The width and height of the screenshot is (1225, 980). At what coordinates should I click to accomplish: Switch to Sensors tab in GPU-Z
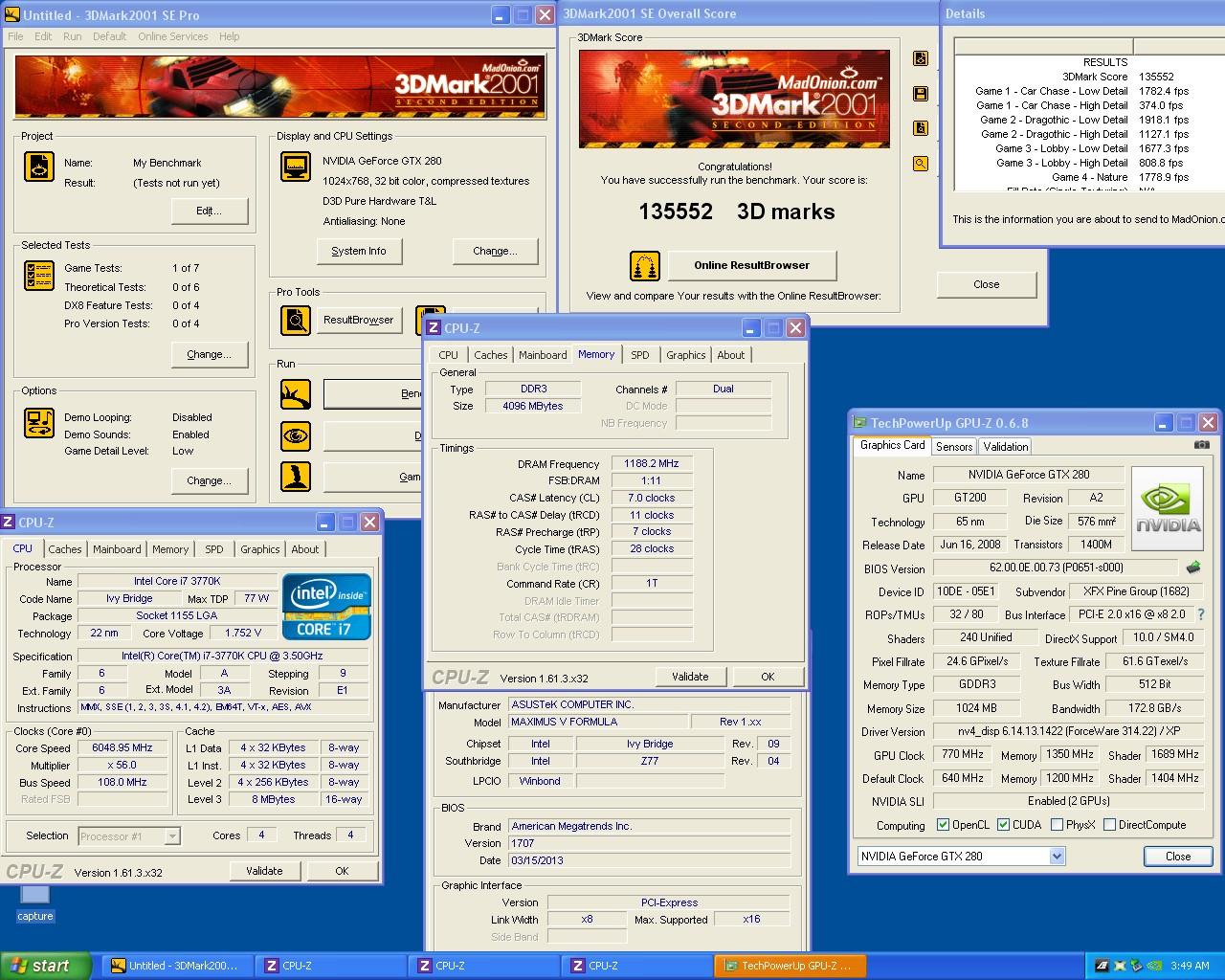[954, 447]
